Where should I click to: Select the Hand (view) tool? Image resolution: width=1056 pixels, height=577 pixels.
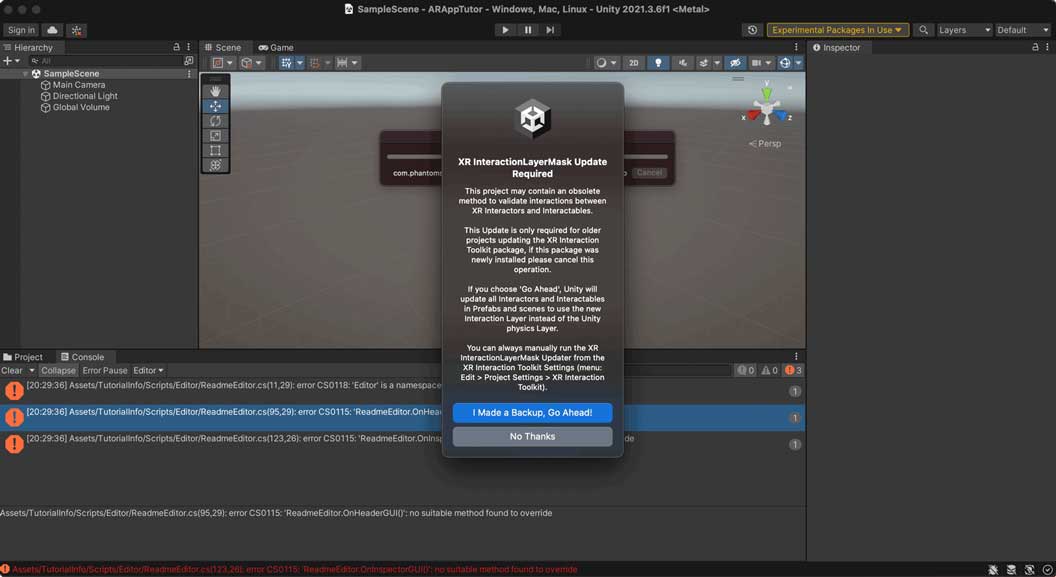pos(216,91)
